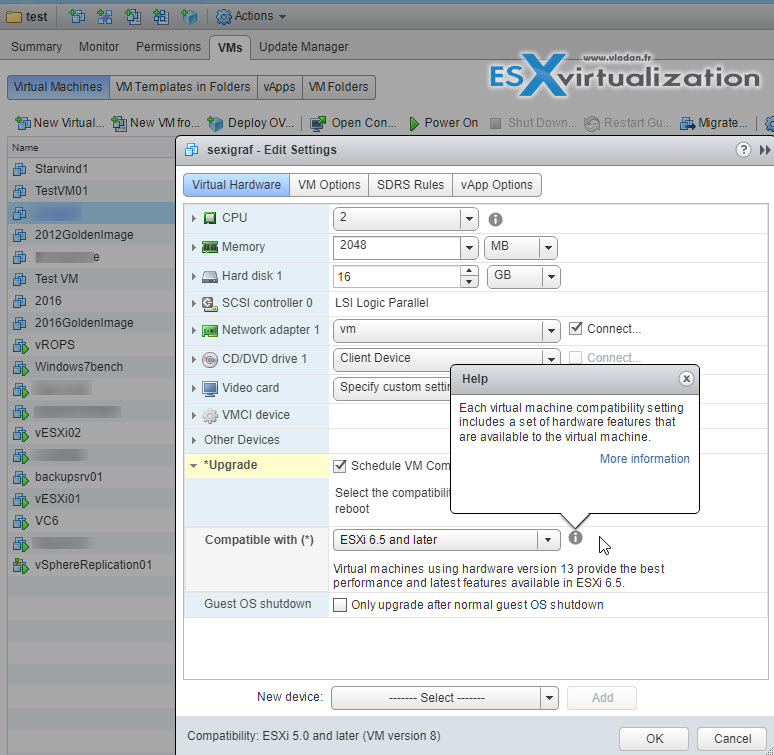The width and height of the screenshot is (774, 755).
Task: Expand the Memory hardware section
Action: [x=194, y=247]
